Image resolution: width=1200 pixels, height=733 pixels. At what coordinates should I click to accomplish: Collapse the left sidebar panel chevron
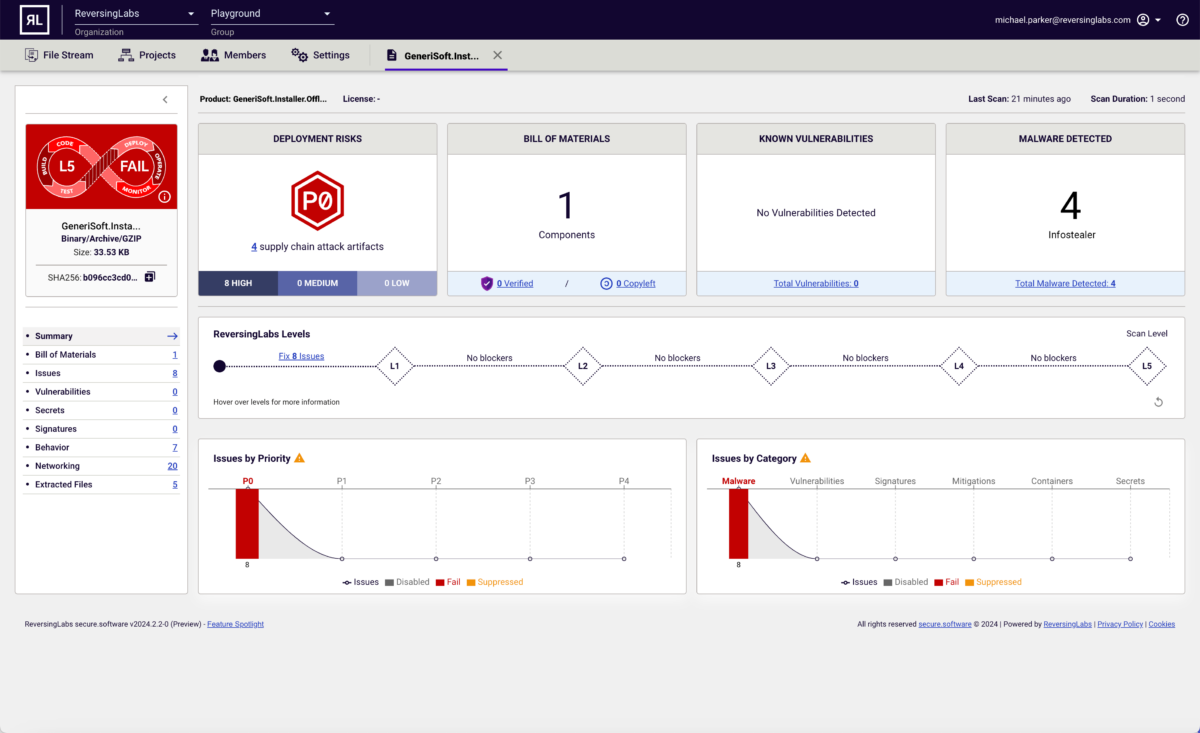[x=165, y=99]
